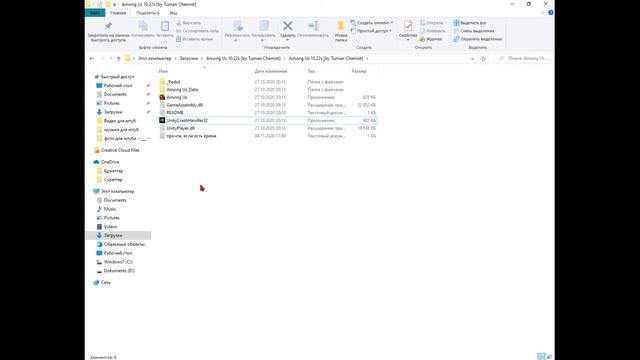
Task: Open Creative Cloud Files in the sidebar
Action: (x=120, y=150)
